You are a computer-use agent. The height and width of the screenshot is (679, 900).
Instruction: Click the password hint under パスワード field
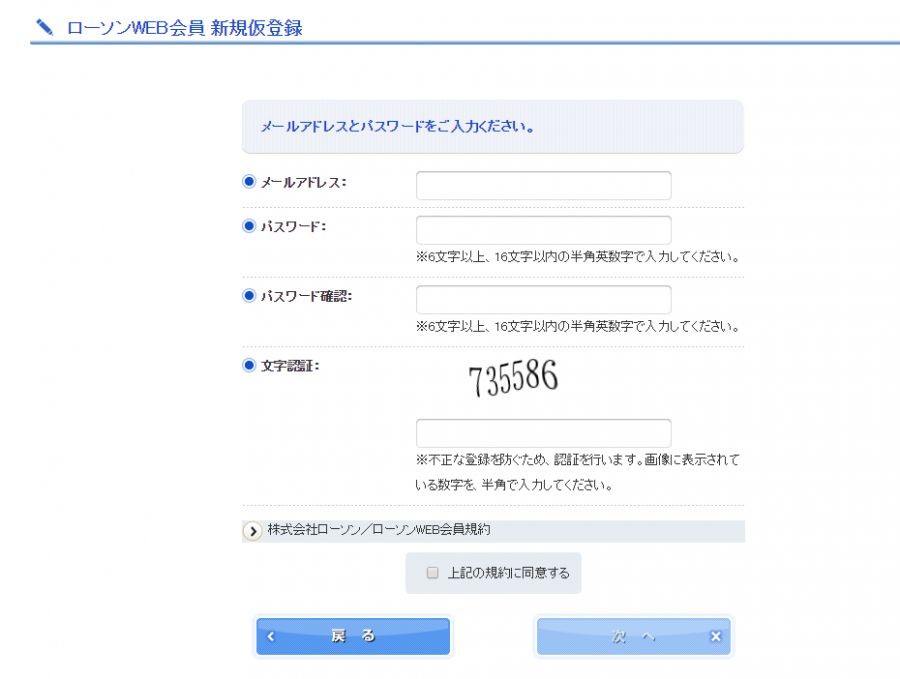tap(577, 257)
